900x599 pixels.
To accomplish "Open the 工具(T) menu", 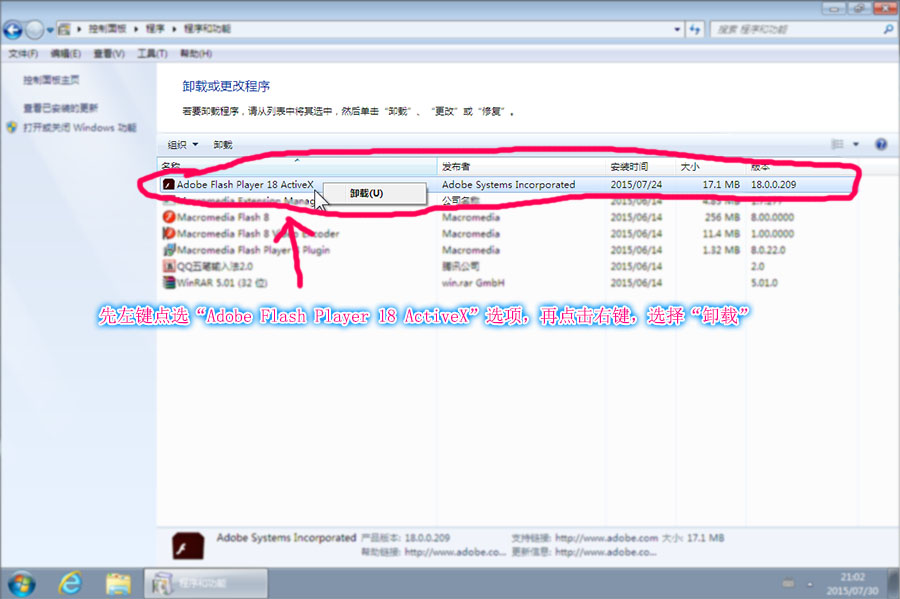I will coord(152,53).
